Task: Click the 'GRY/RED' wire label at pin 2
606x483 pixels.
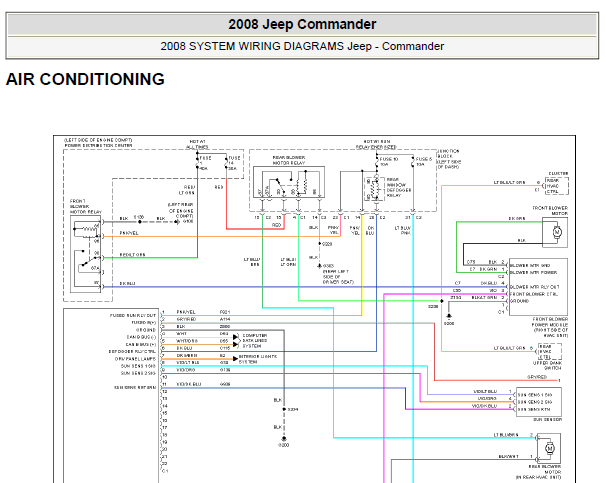Action: (x=186, y=319)
